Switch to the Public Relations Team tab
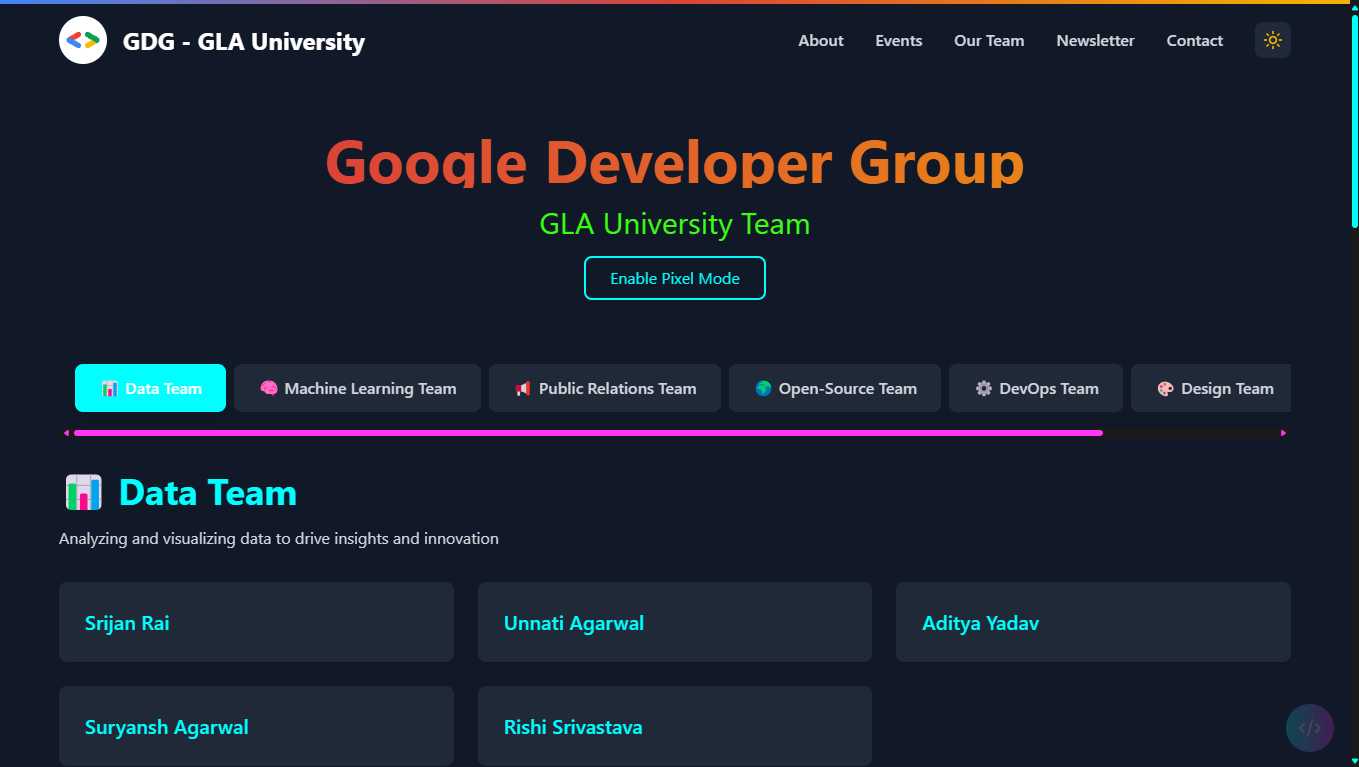Screen dimensions: 1359x767 (x=605, y=388)
